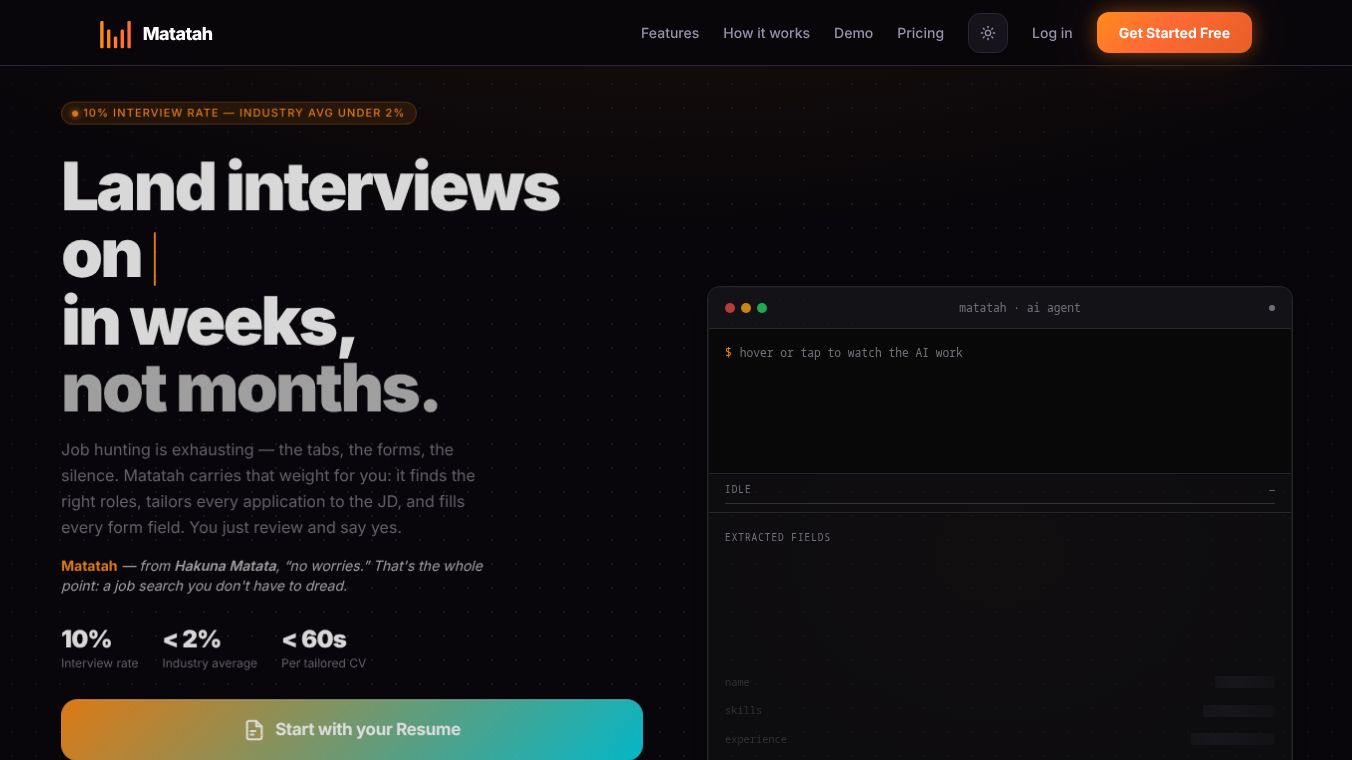Click the '< 2%' Industry average statistic
The height and width of the screenshot is (760, 1352).
[x=192, y=639]
